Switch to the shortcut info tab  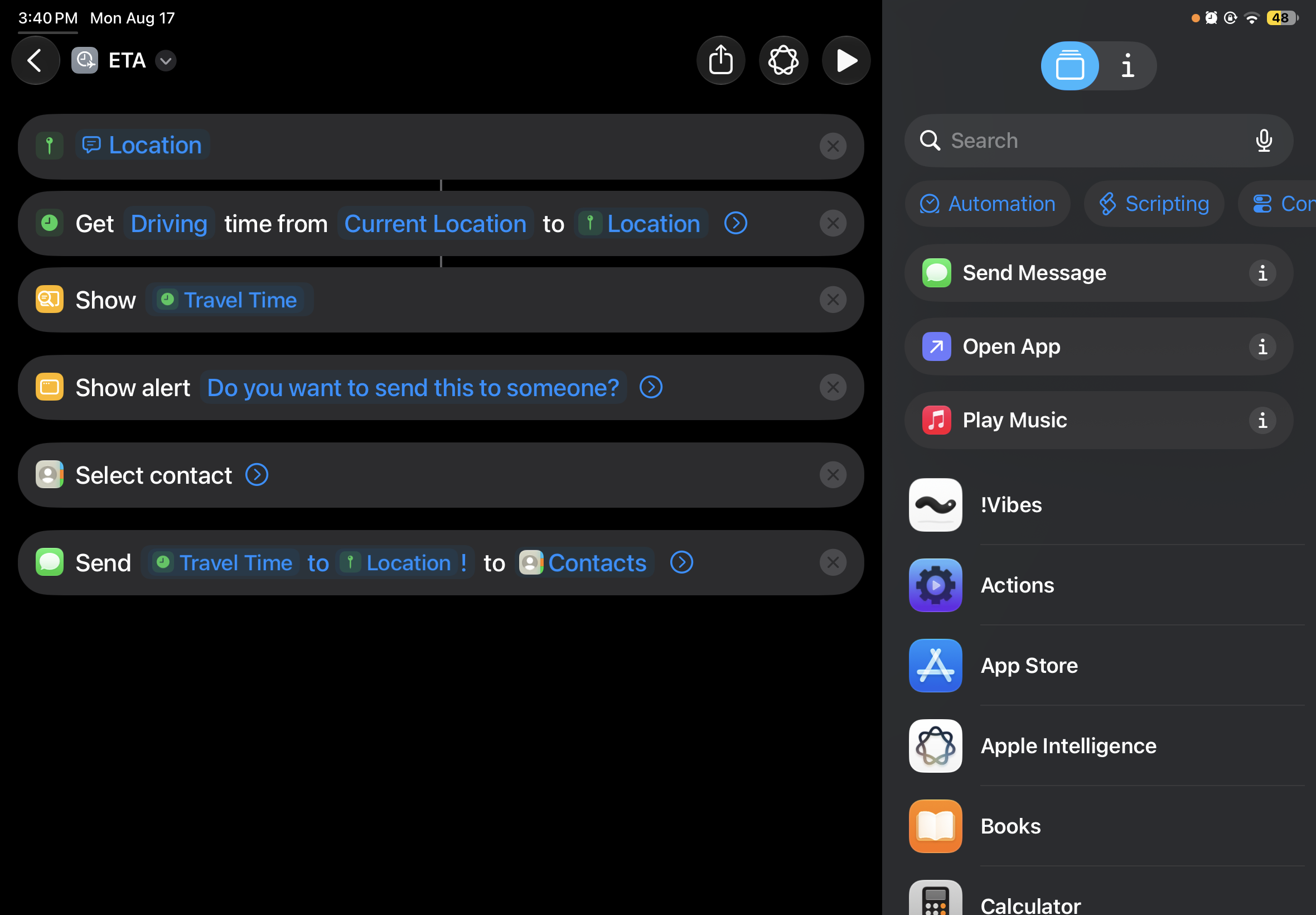pyautogui.click(x=1127, y=66)
